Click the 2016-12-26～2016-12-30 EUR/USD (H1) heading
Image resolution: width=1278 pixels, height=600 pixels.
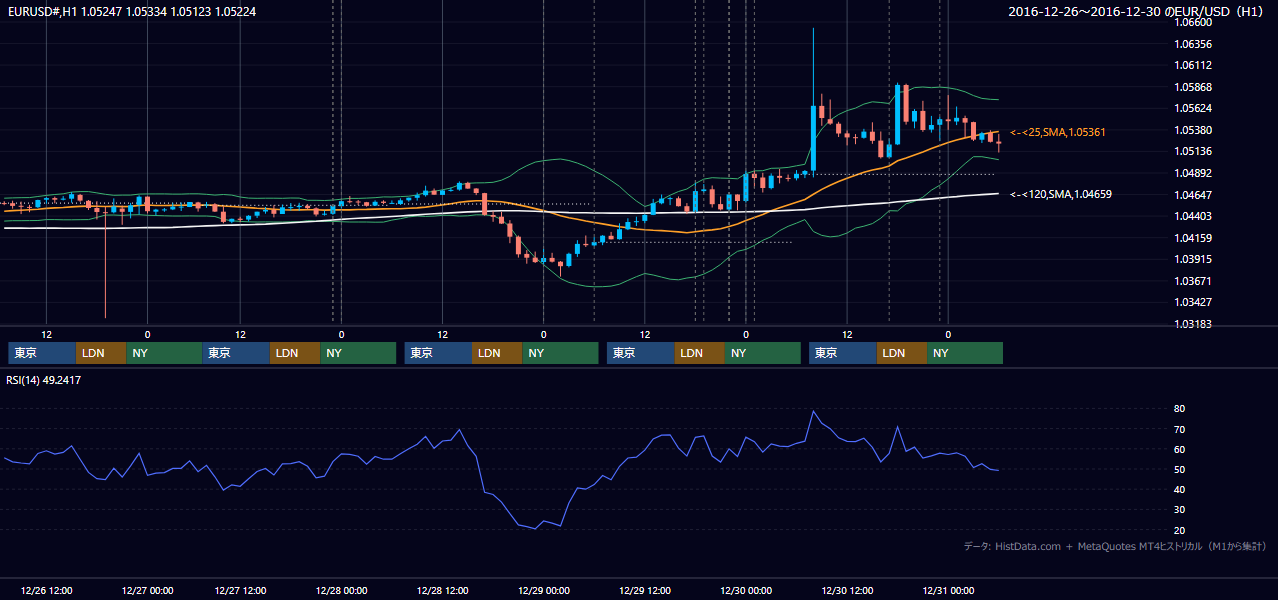[x=1136, y=11]
